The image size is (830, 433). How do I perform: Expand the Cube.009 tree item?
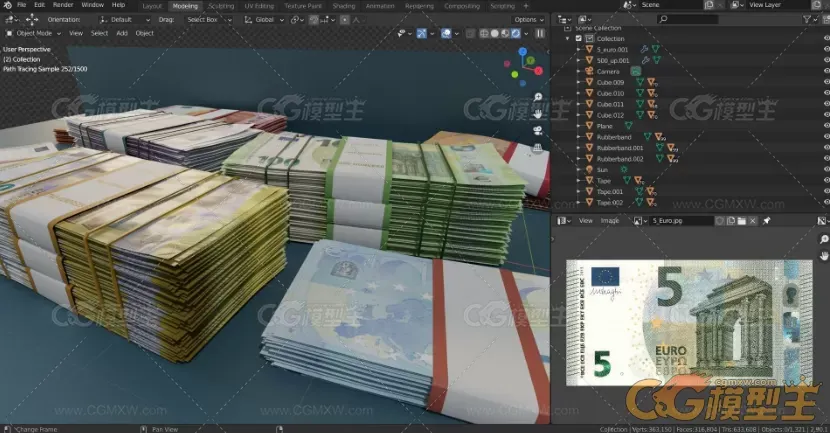[x=578, y=82]
